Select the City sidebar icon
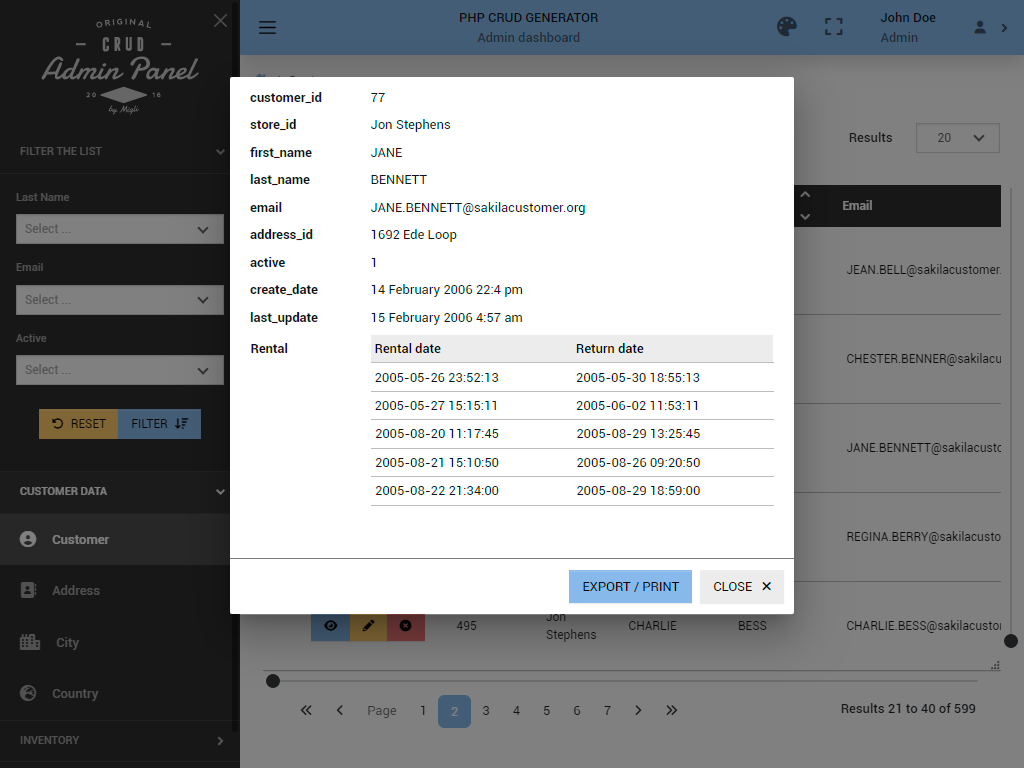The height and width of the screenshot is (768, 1024). (x=30, y=642)
